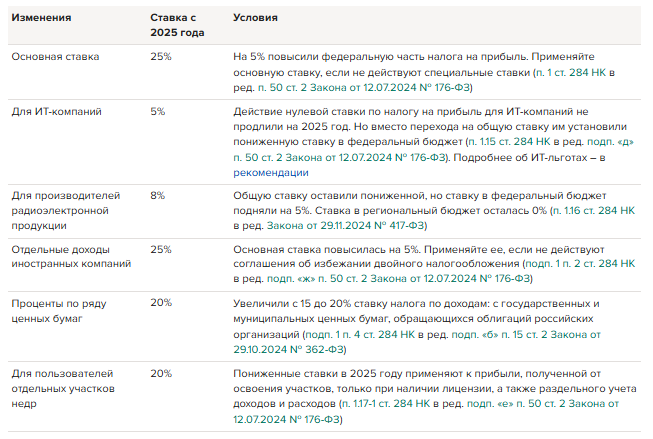Viewport: 653px width, 439px height.
Task: Select the 'Основная ставка' cell
Action: pyautogui.click(x=55, y=57)
